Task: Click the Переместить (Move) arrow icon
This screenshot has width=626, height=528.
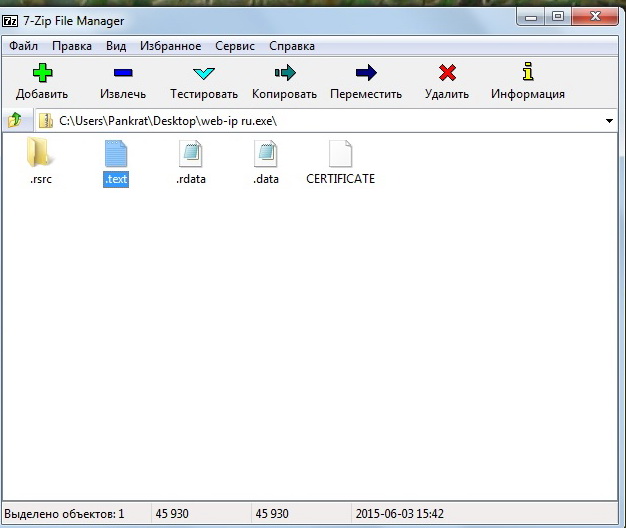Action: coord(366,73)
